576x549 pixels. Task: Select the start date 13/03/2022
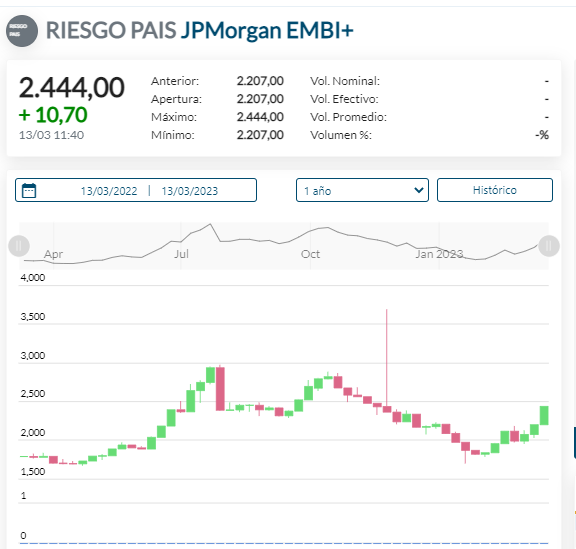coord(109,191)
